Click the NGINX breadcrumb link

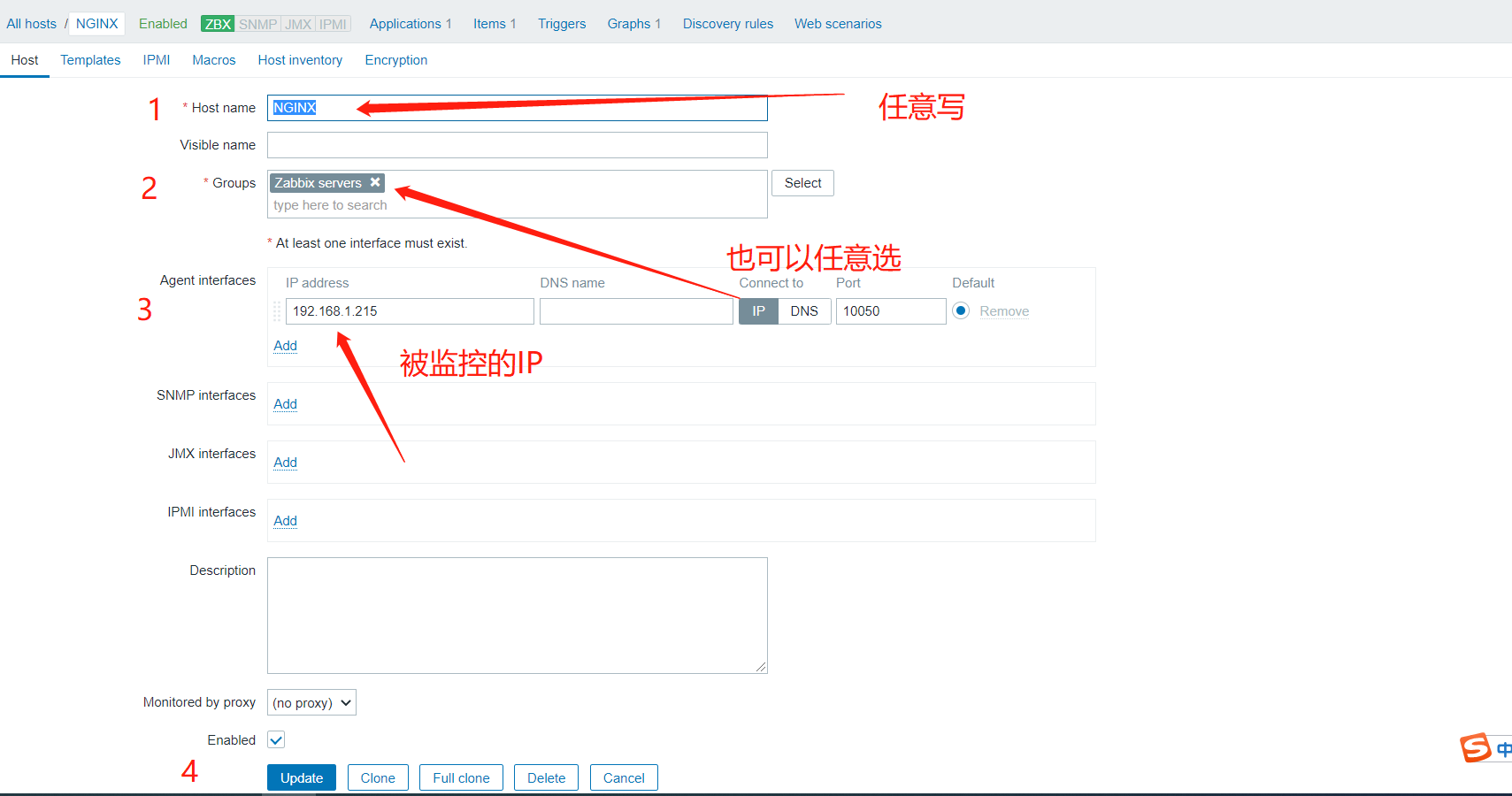[x=97, y=24]
